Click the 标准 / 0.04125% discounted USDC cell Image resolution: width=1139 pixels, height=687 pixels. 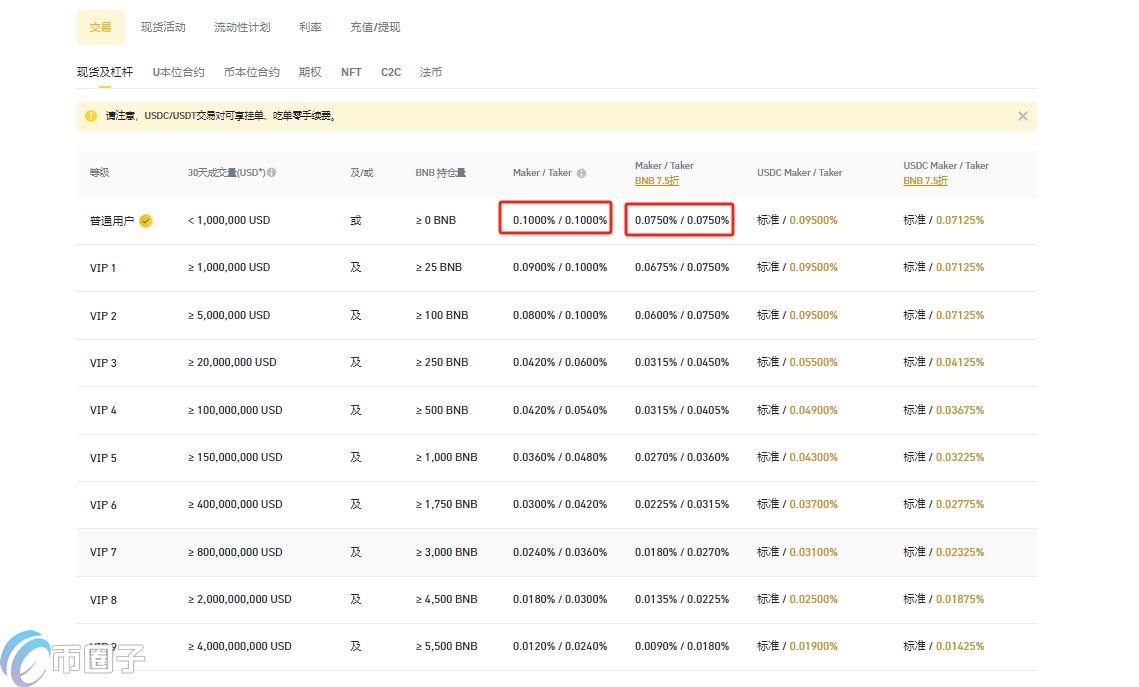point(944,362)
